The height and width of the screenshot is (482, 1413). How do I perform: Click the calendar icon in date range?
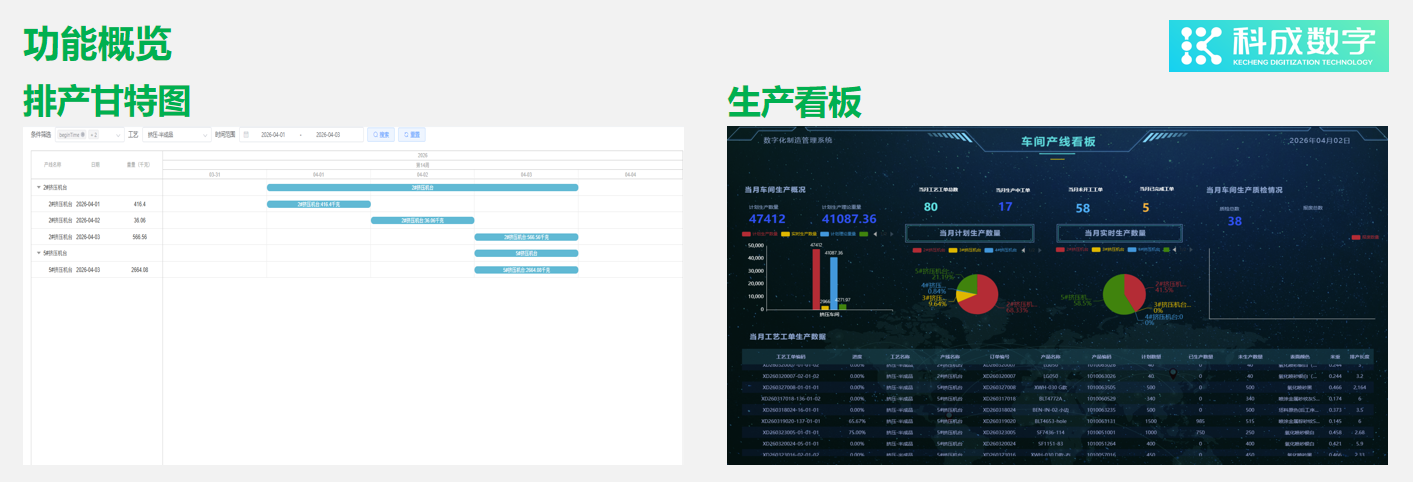[x=246, y=134]
